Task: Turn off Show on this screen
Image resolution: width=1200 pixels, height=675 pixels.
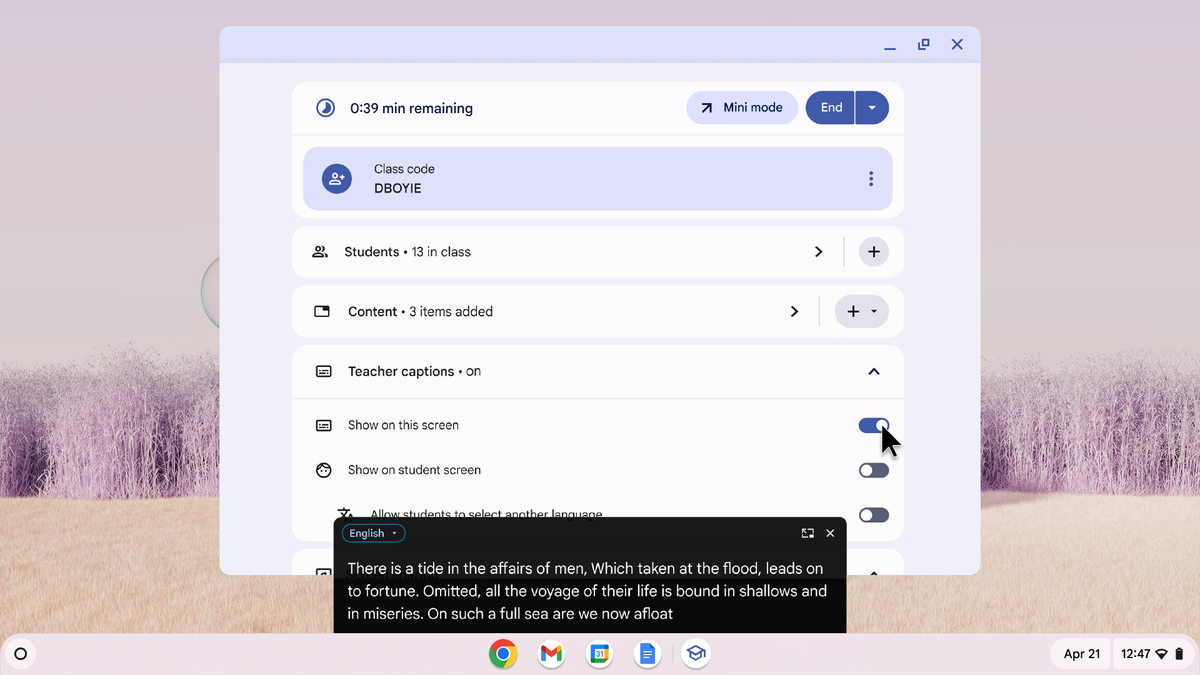Action: (x=873, y=425)
